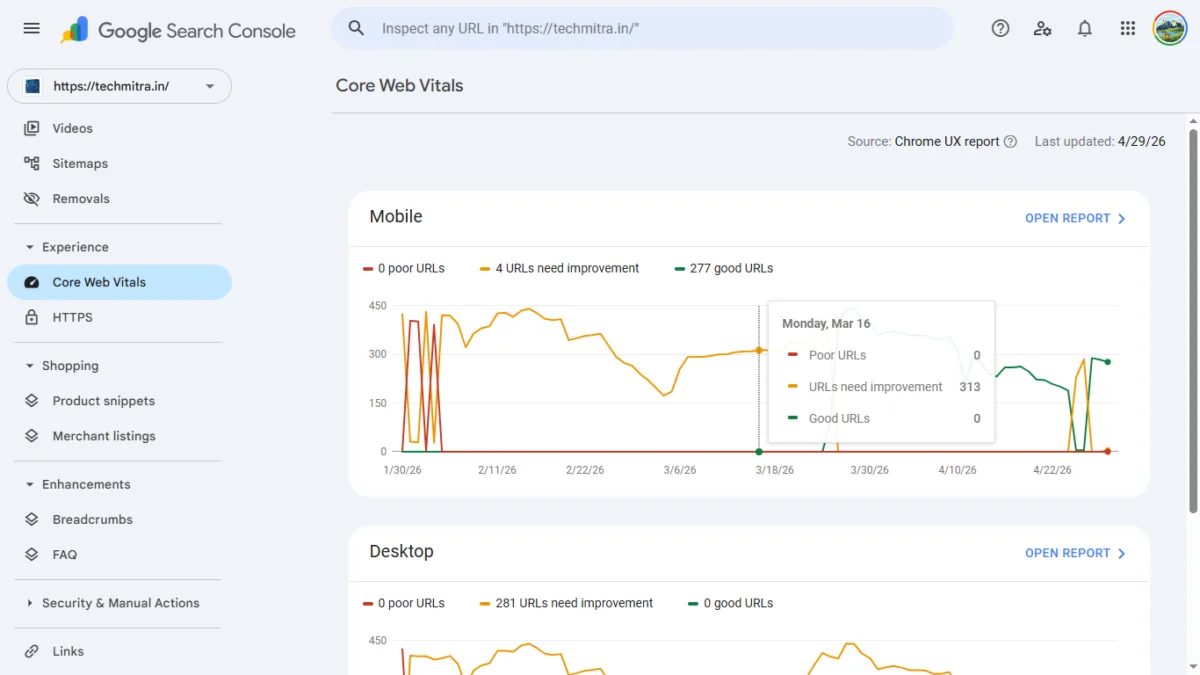Open the notifications bell
This screenshot has width=1200, height=675.
point(1085,28)
